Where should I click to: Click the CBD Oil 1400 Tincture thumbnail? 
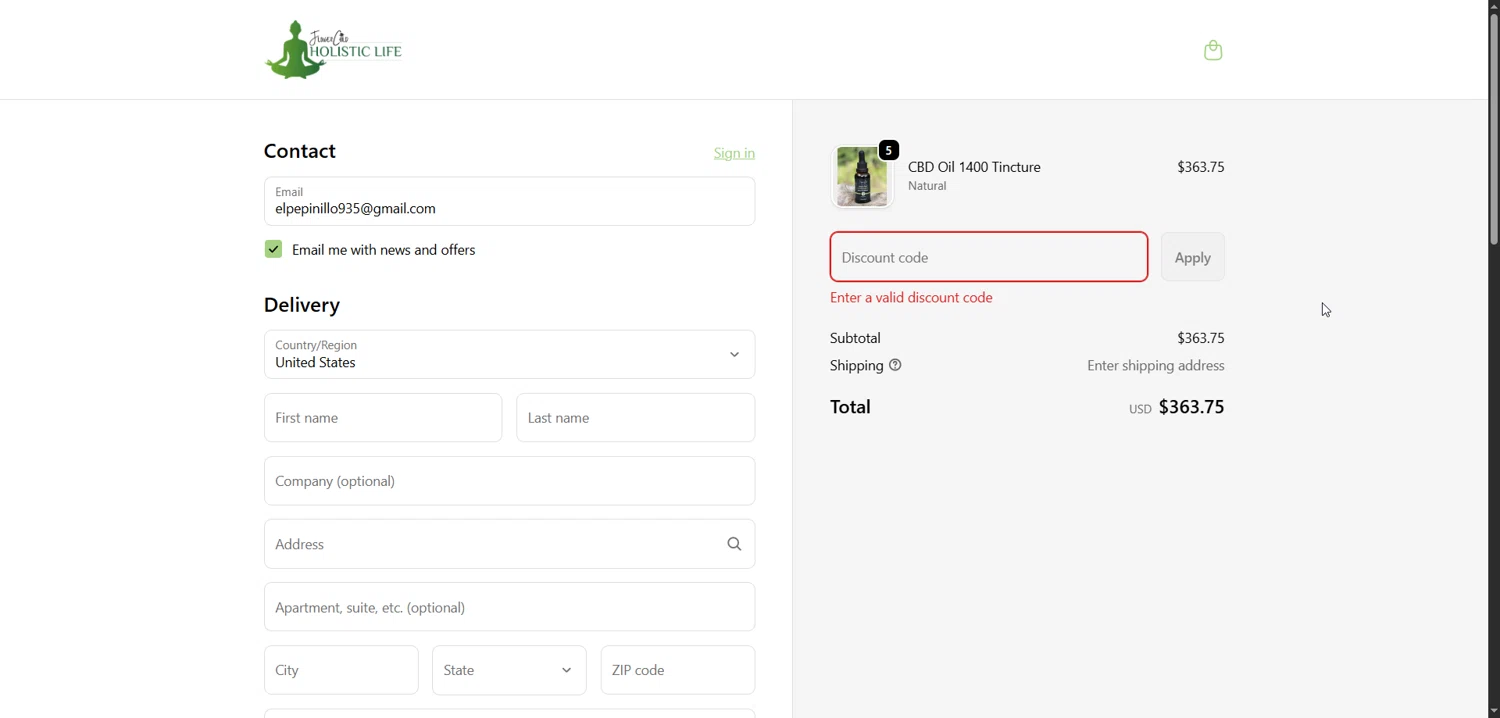click(x=860, y=178)
